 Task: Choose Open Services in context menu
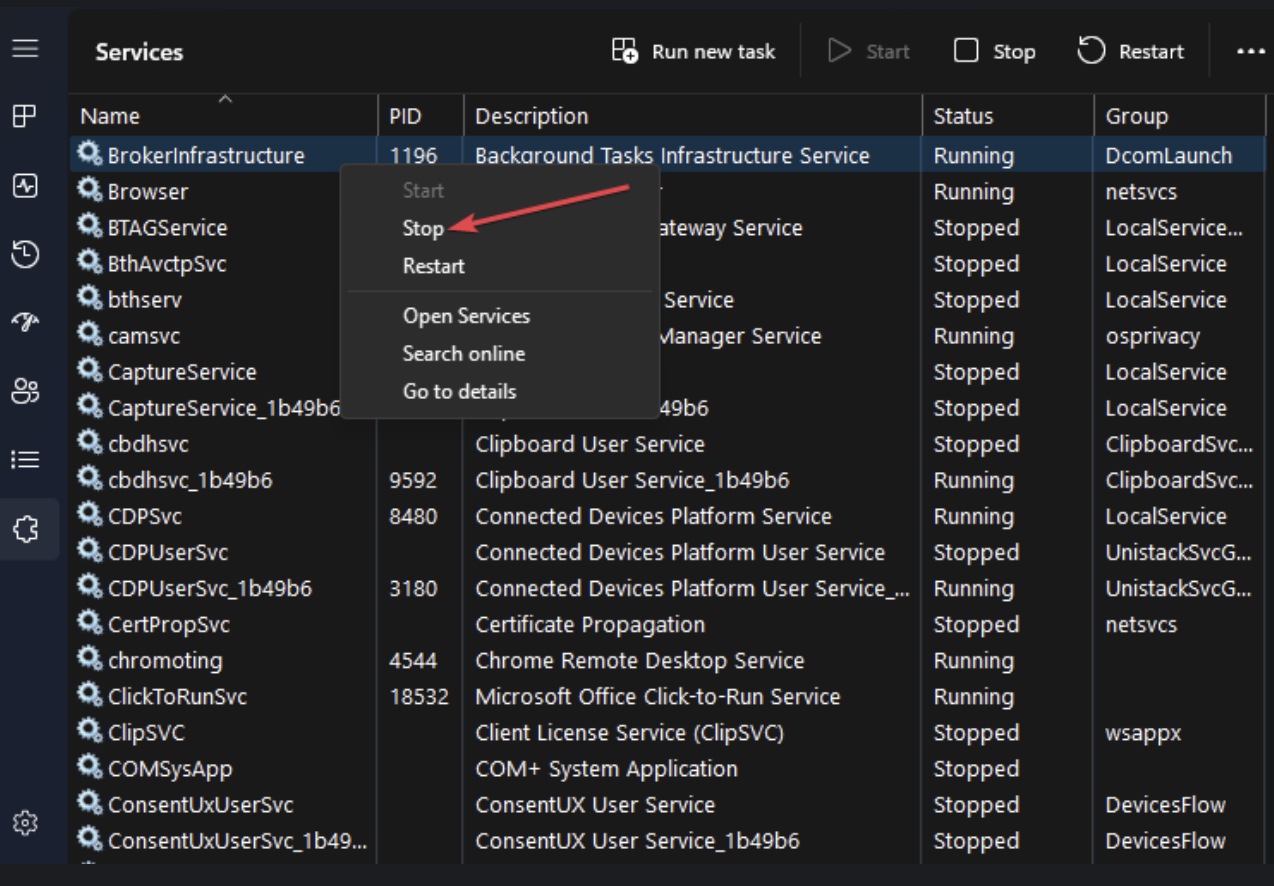click(466, 316)
